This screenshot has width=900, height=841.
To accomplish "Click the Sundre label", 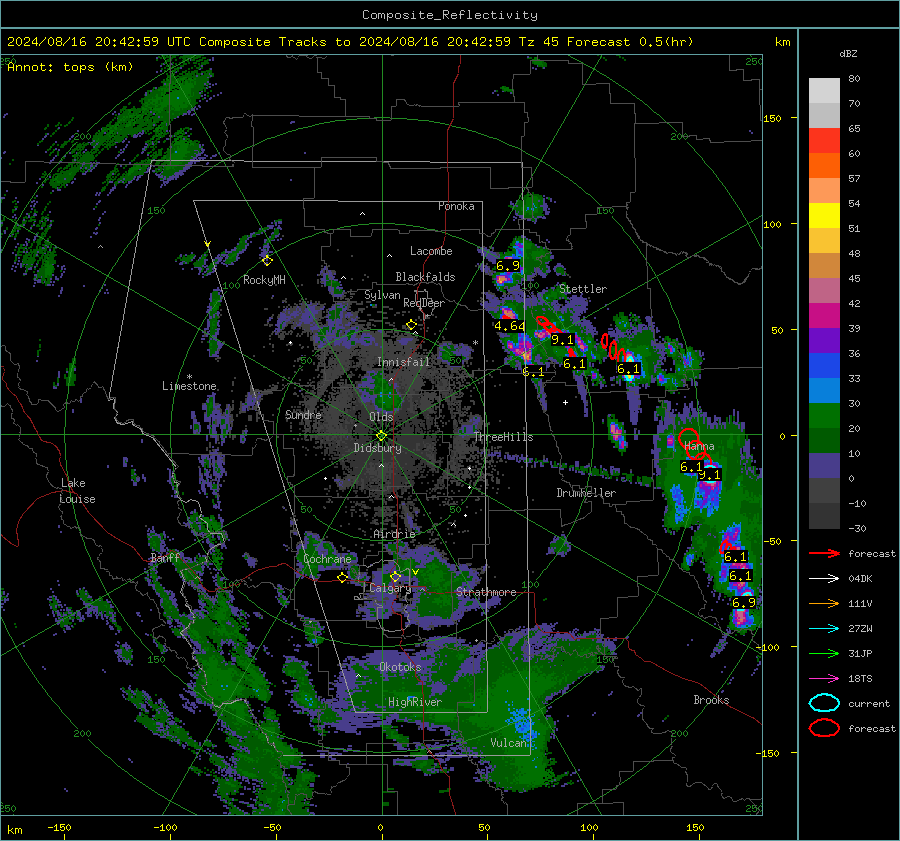I will point(303,415).
